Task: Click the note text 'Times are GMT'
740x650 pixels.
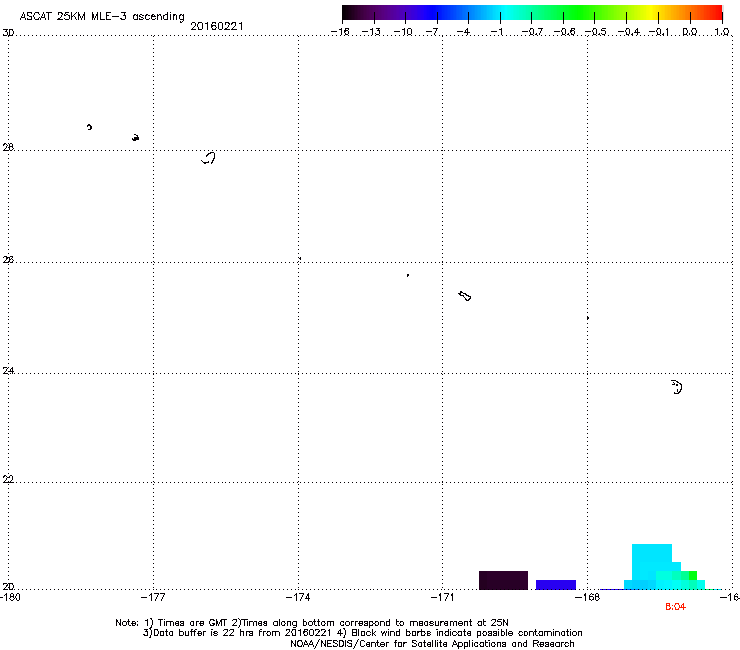Action: 192,623
